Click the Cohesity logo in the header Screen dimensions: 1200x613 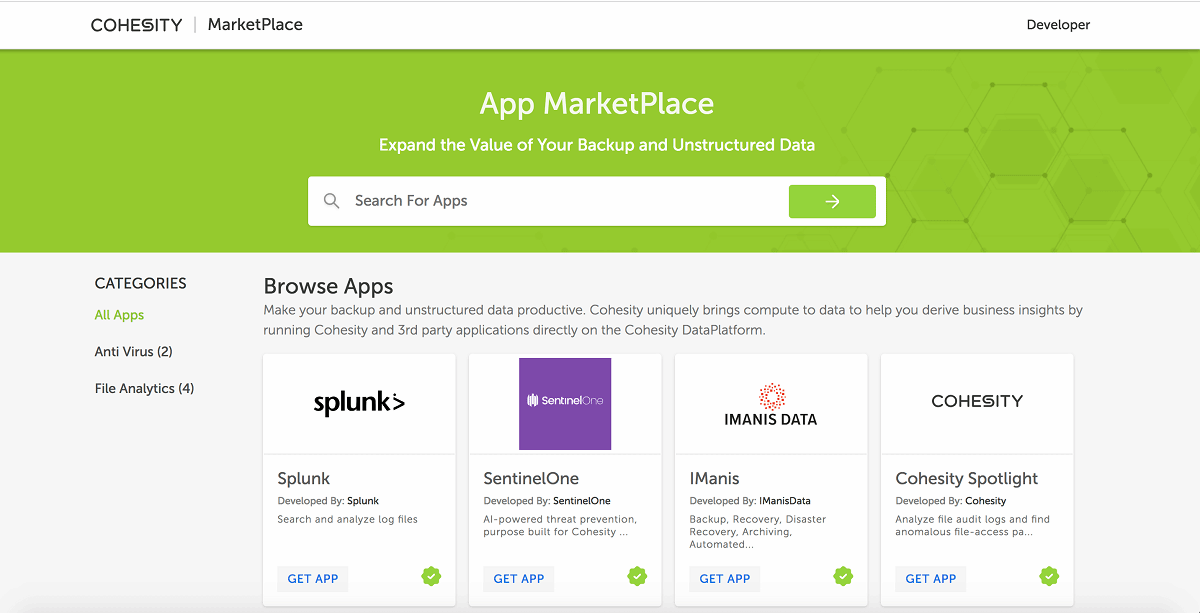tap(136, 24)
